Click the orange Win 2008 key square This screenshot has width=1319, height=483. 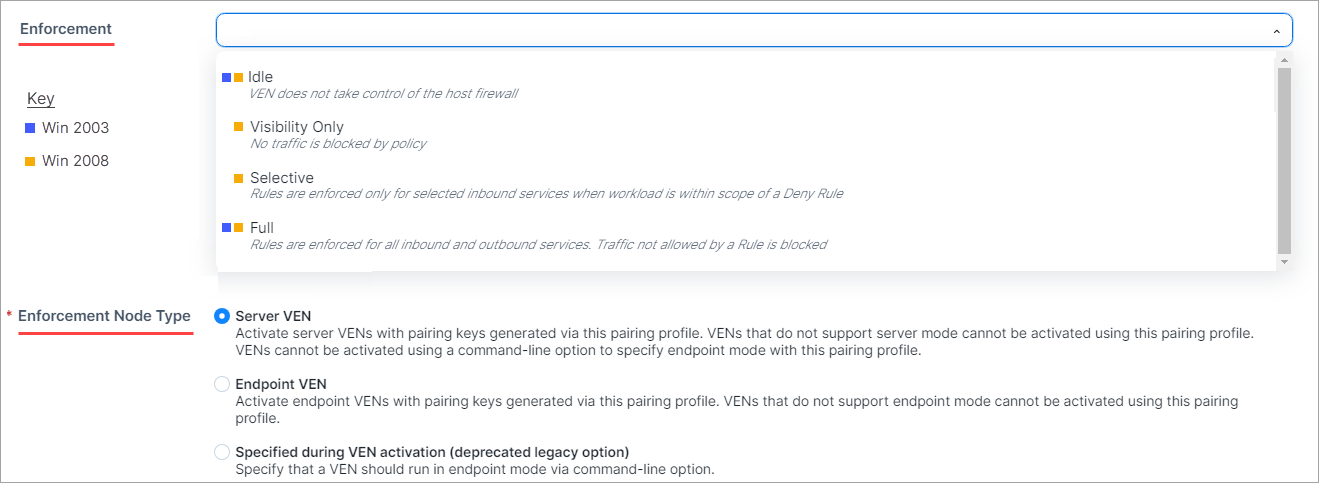coord(30,161)
